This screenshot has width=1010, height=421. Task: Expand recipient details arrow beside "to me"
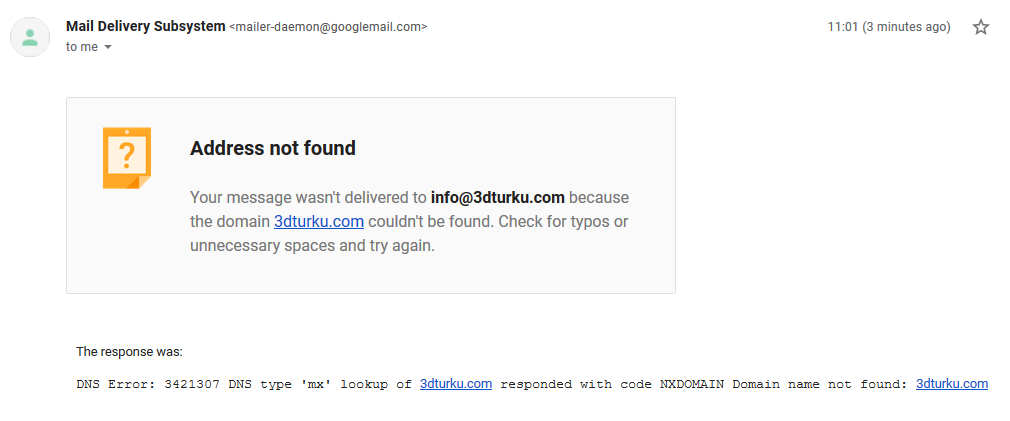(108, 47)
